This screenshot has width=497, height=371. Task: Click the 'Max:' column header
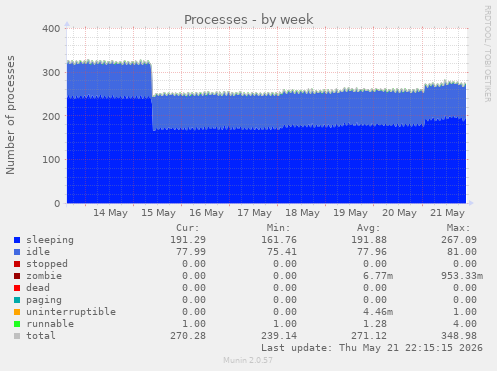click(458, 228)
